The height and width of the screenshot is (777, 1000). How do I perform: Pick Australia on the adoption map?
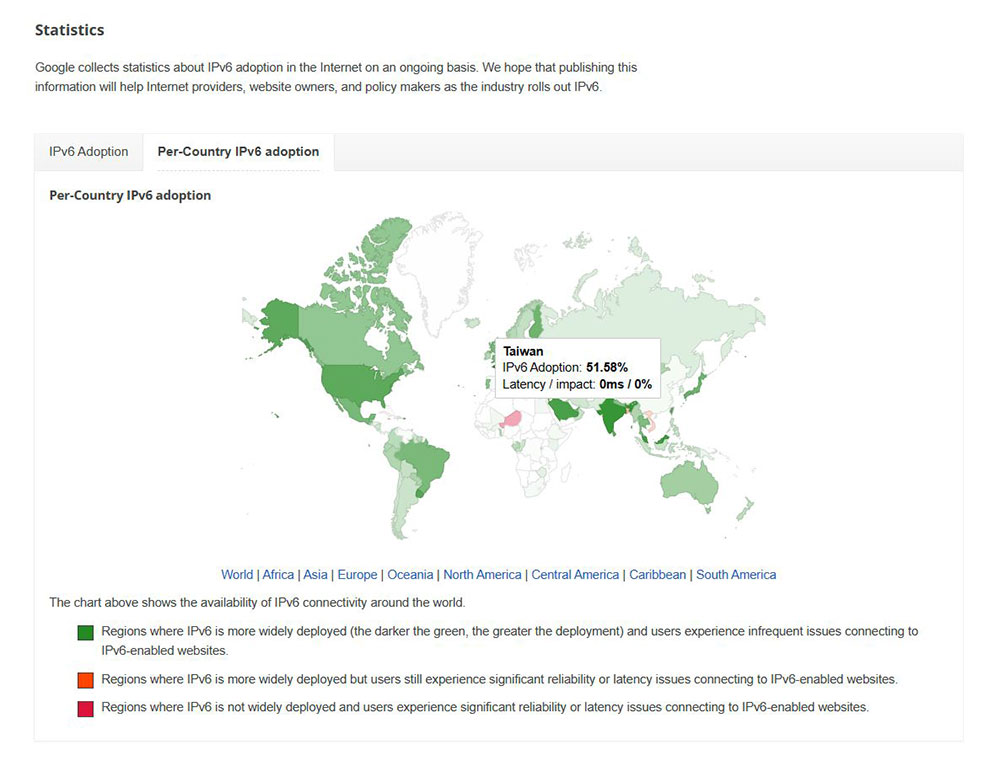click(689, 483)
